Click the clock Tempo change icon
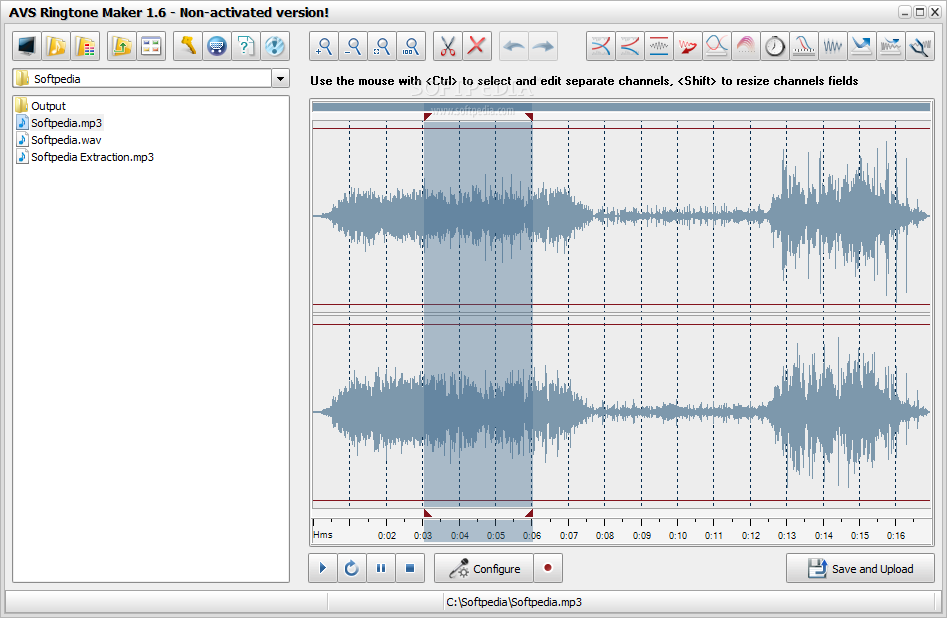The height and width of the screenshot is (618, 947). (775, 46)
